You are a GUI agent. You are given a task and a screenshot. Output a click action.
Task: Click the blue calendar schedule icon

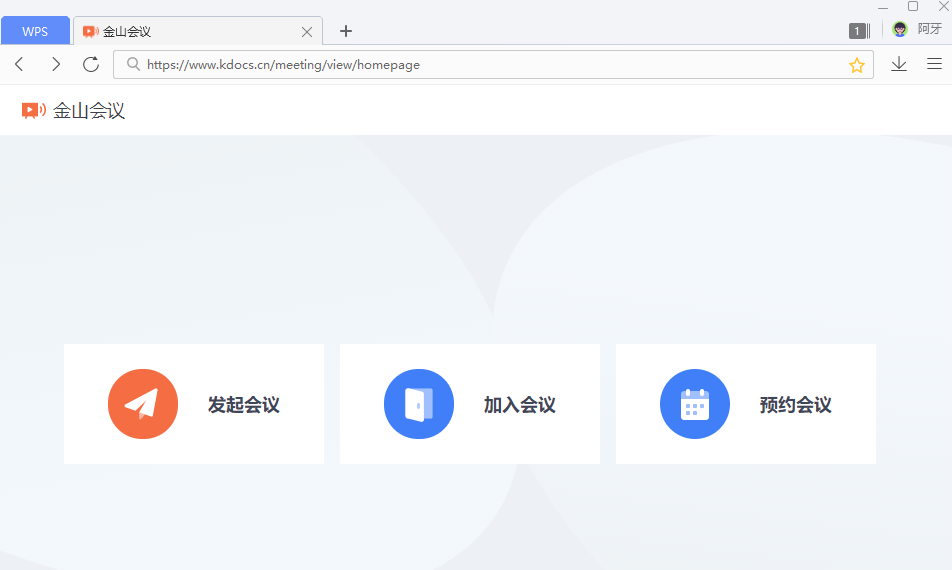click(x=695, y=404)
